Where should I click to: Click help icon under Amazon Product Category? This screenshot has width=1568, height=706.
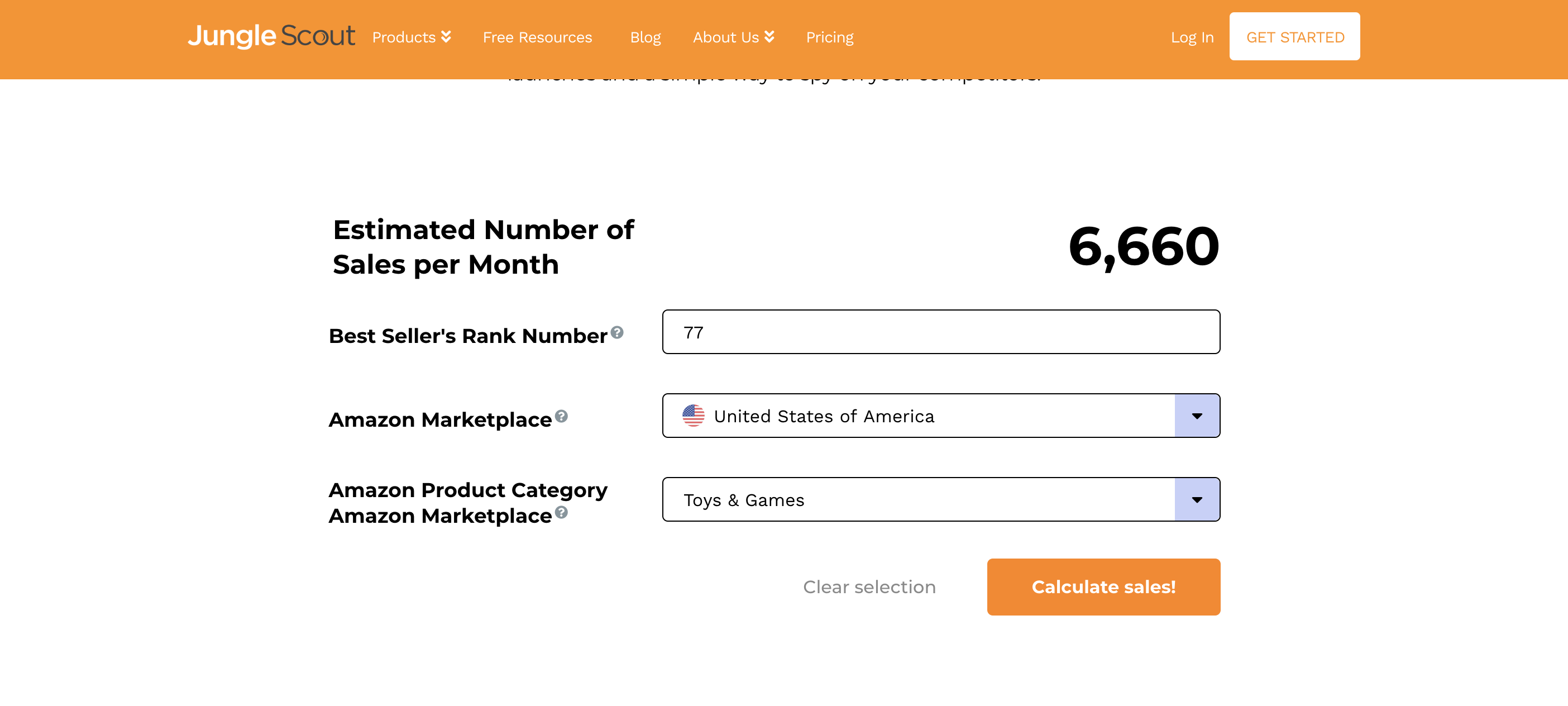[561, 512]
